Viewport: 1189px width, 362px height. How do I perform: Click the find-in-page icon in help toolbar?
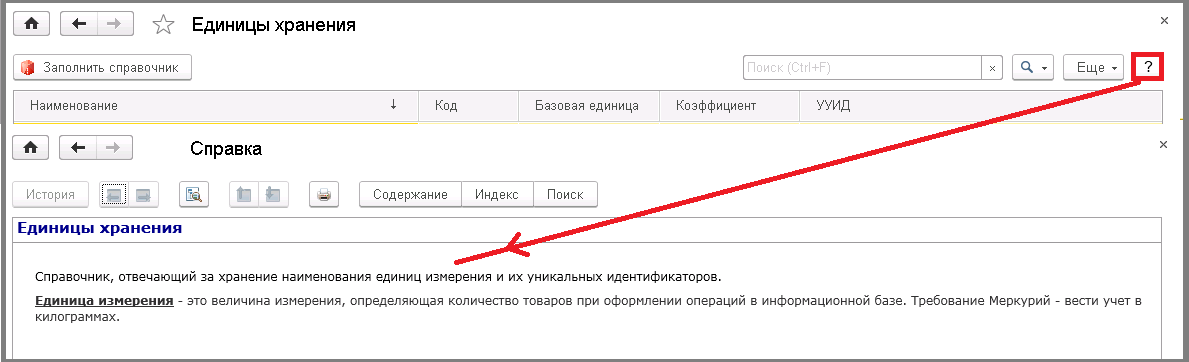(194, 194)
